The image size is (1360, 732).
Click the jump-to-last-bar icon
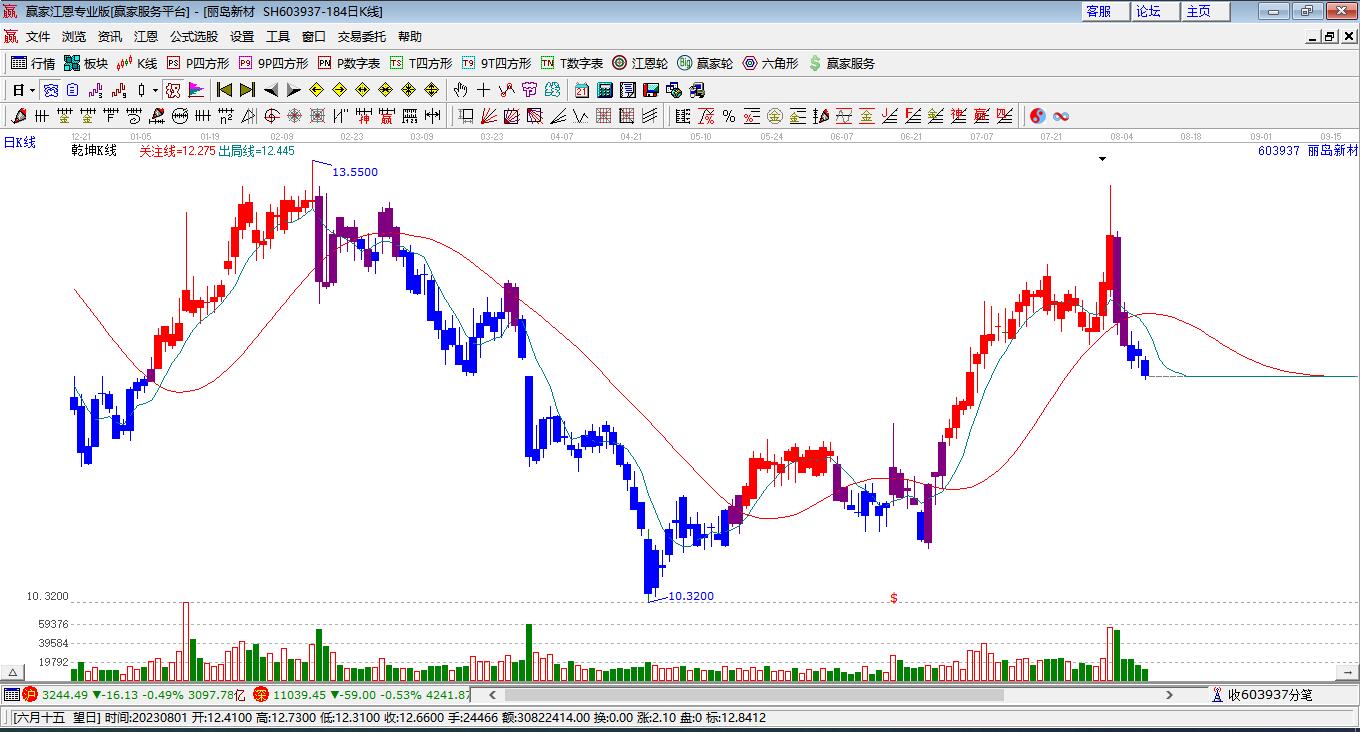tap(247, 90)
